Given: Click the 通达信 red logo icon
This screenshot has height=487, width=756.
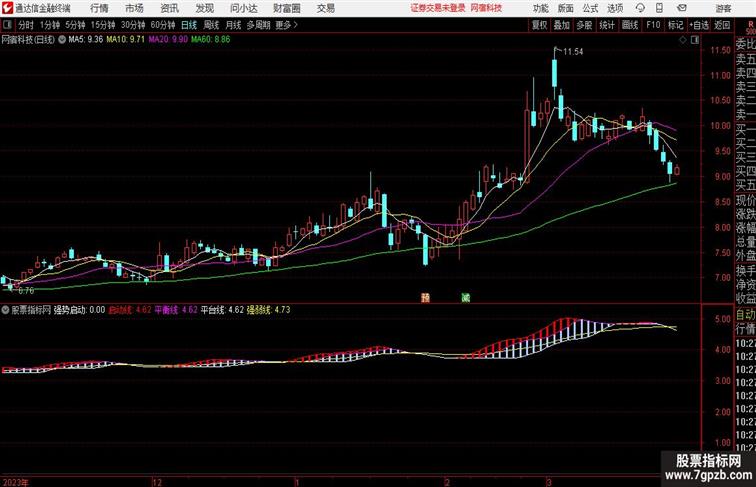Looking at the screenshot, I should click(x=7, y=8).
